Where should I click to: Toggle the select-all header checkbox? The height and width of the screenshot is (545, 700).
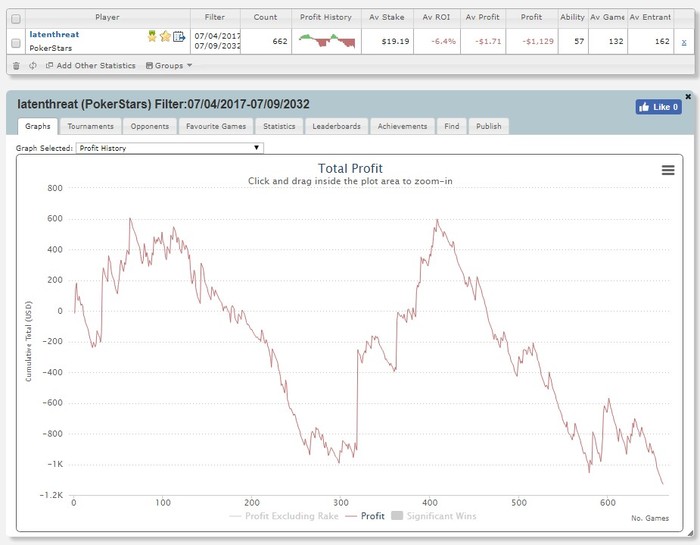tap(16, 19)
